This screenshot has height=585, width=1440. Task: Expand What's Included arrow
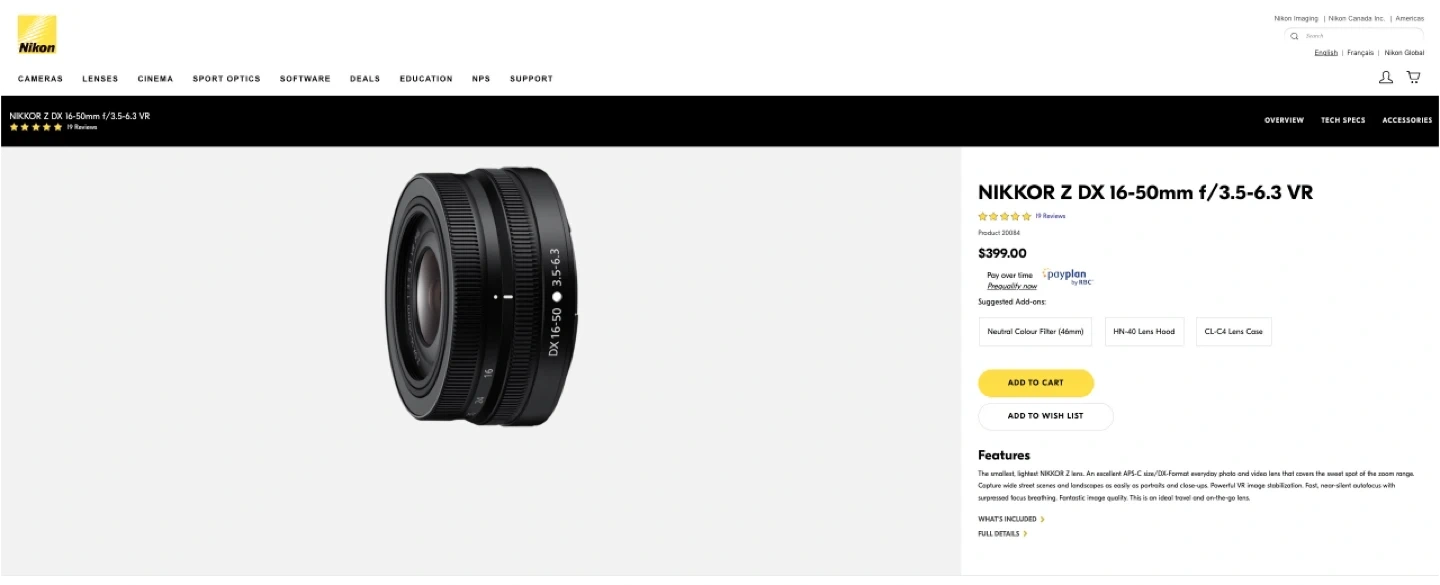coord(1042,520)
